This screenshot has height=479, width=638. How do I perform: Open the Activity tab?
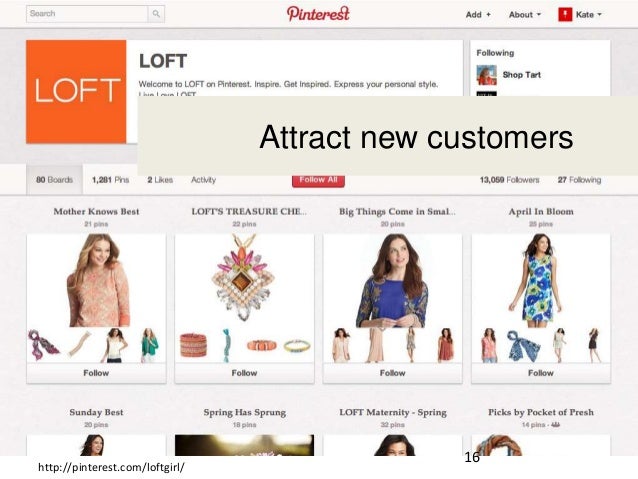pos(203,180)
